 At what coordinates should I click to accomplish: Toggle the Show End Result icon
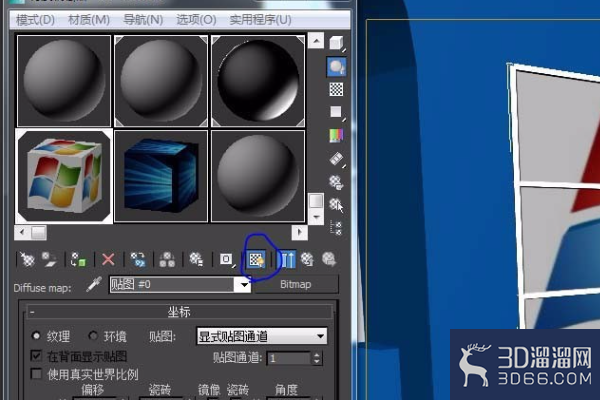[x=287, y=259]
